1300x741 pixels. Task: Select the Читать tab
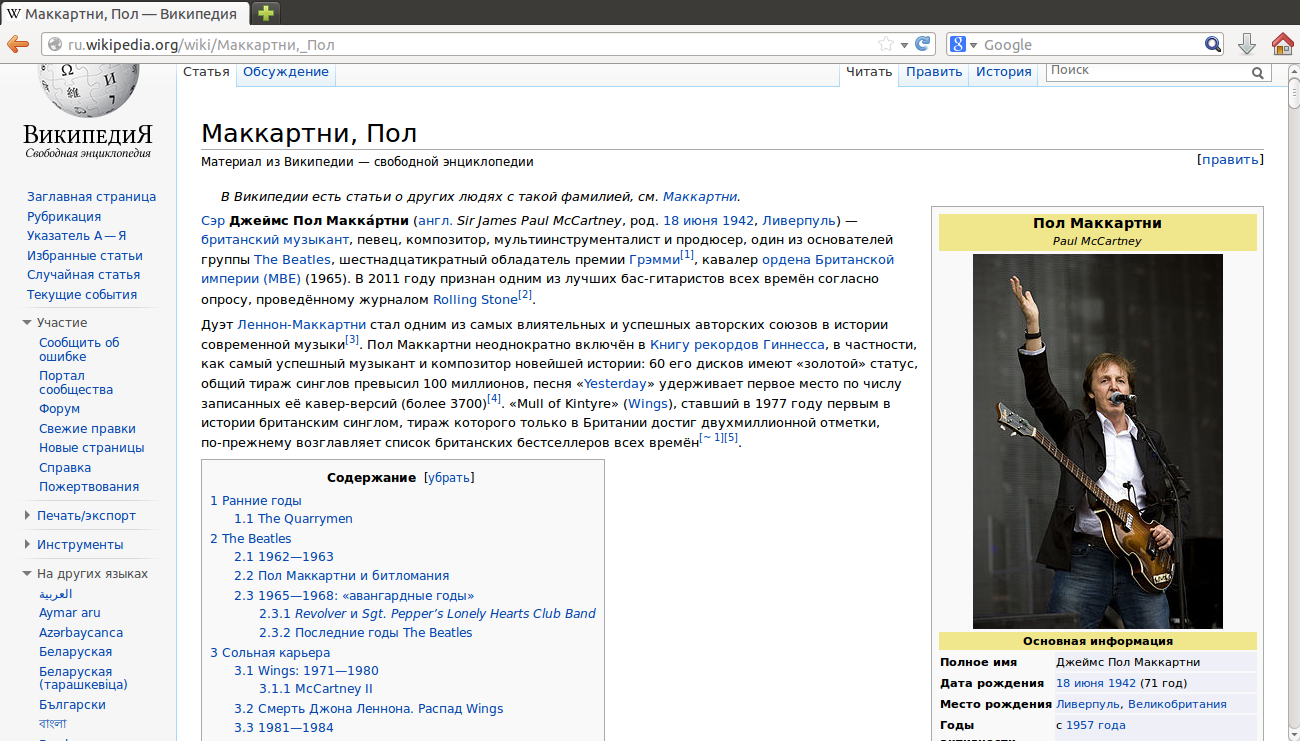[x=869, y=72]
